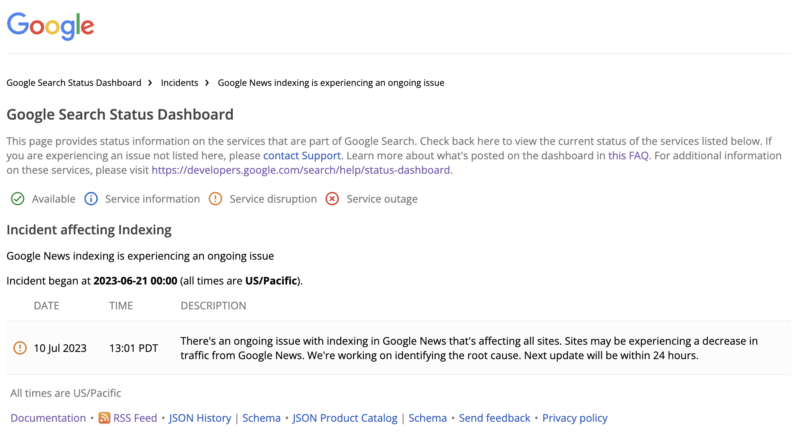This screenshot has width=796, height=445.
Task: Open the contact Support link
Action: click(x=302, y=156)
